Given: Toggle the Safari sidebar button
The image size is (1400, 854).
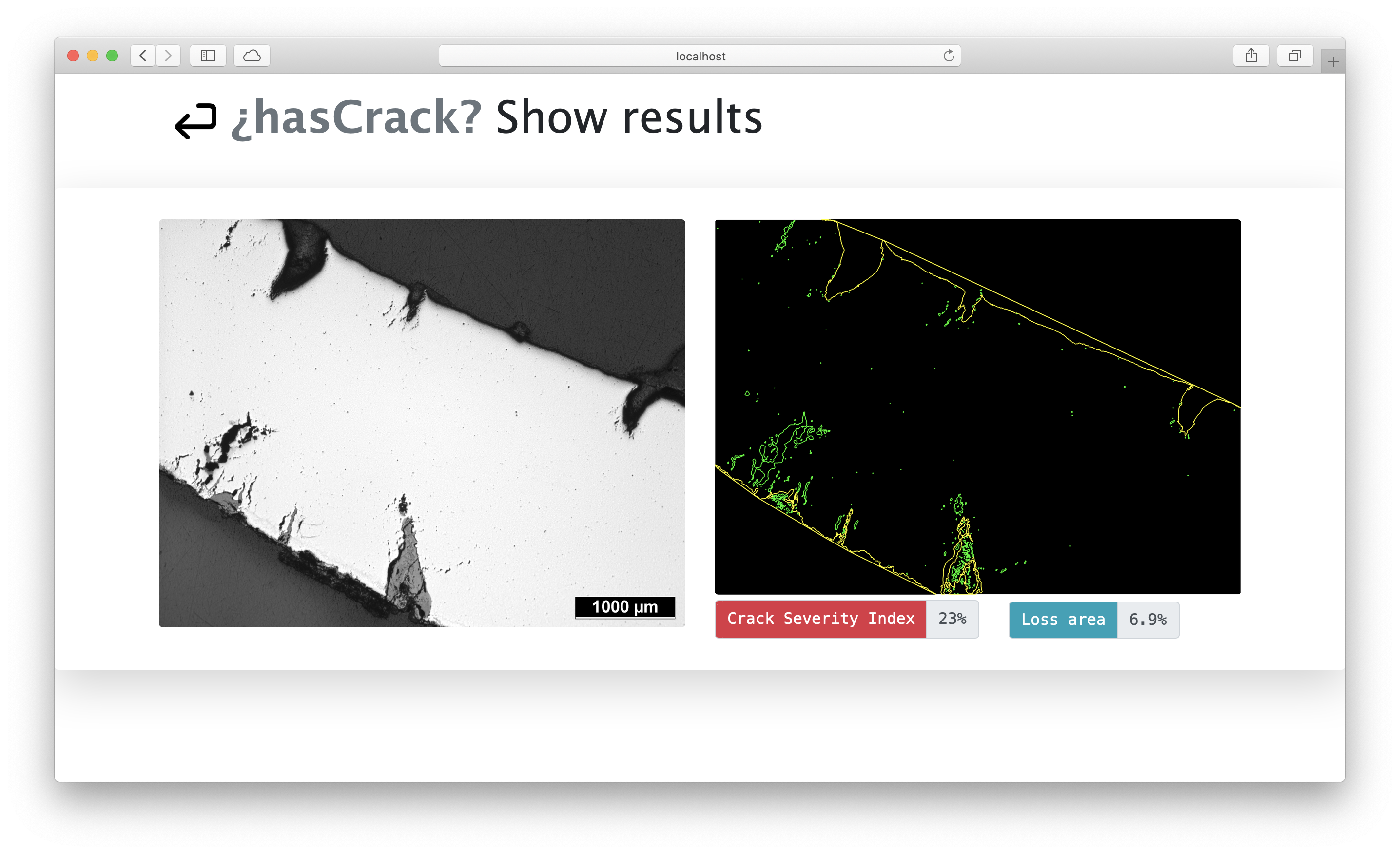Looking at the screenshot, I should point(208,56).
